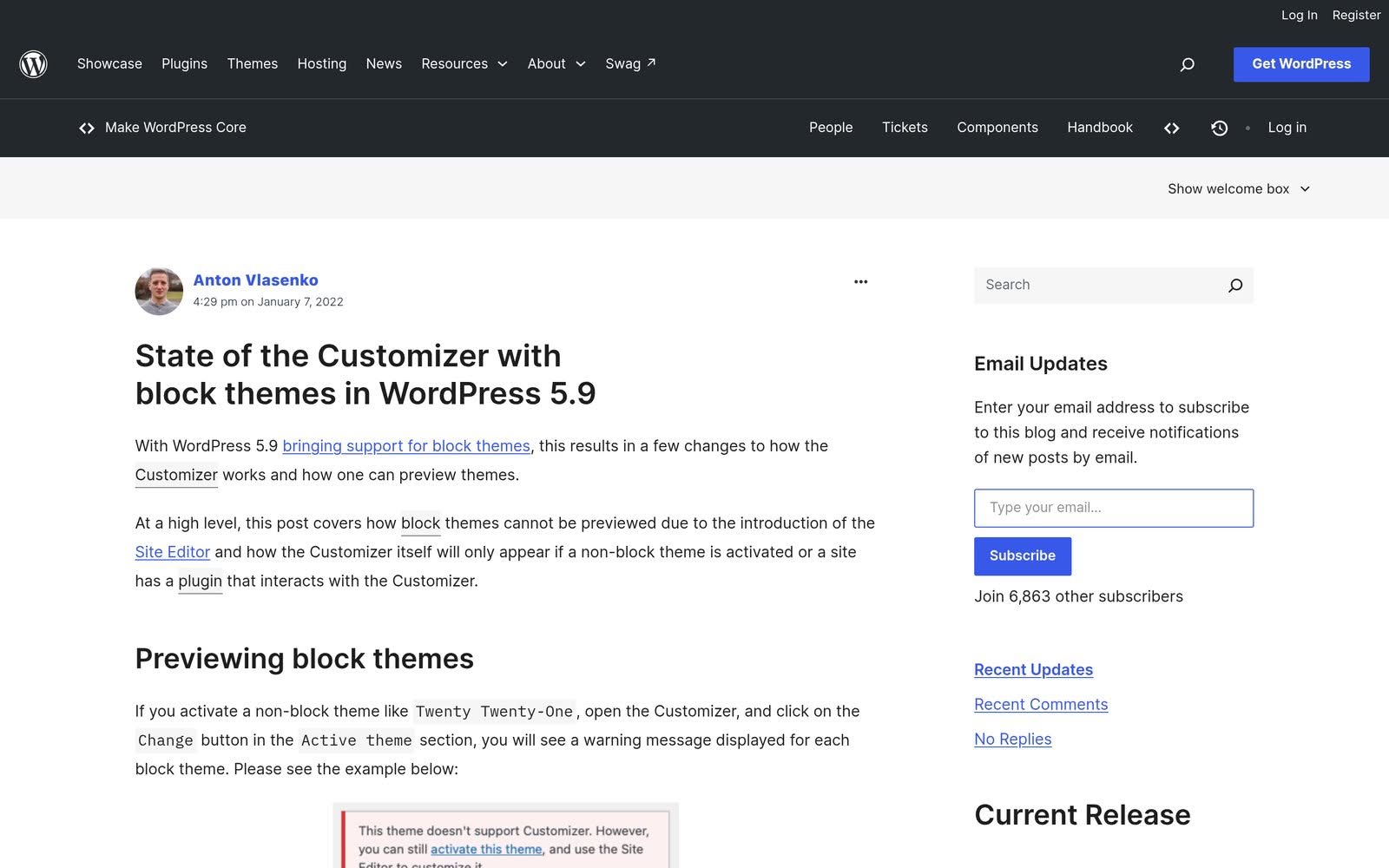Go to Plugins in the top navigation
This screenshot has width=1389, height=868.
tap(184, 64)
